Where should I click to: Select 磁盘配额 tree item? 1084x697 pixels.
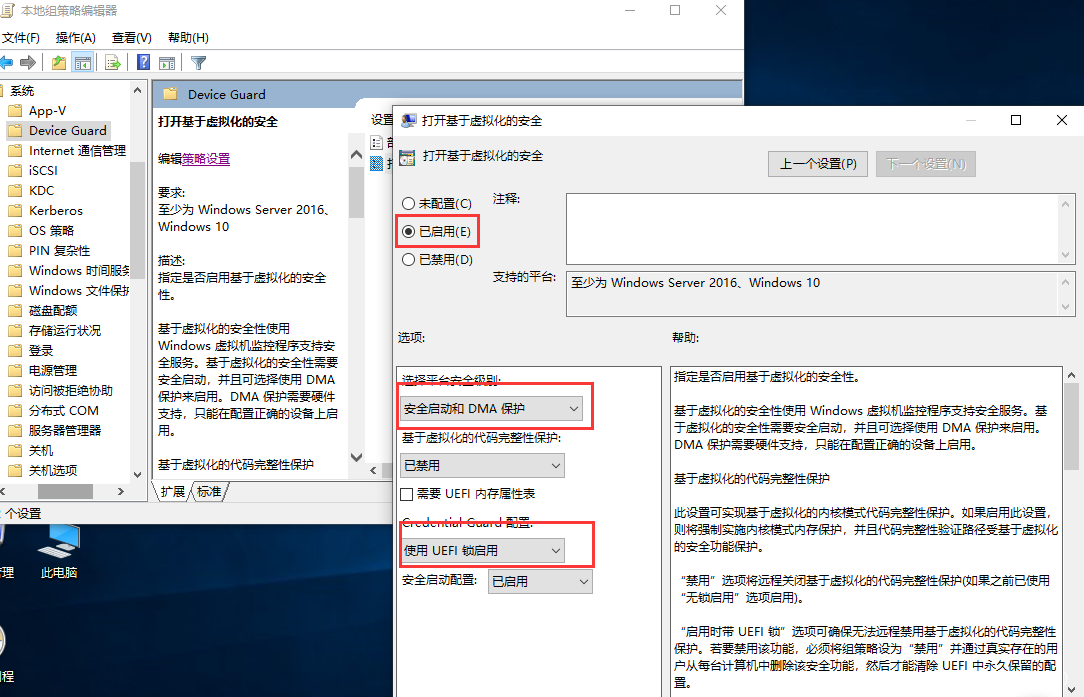(53, 310)
